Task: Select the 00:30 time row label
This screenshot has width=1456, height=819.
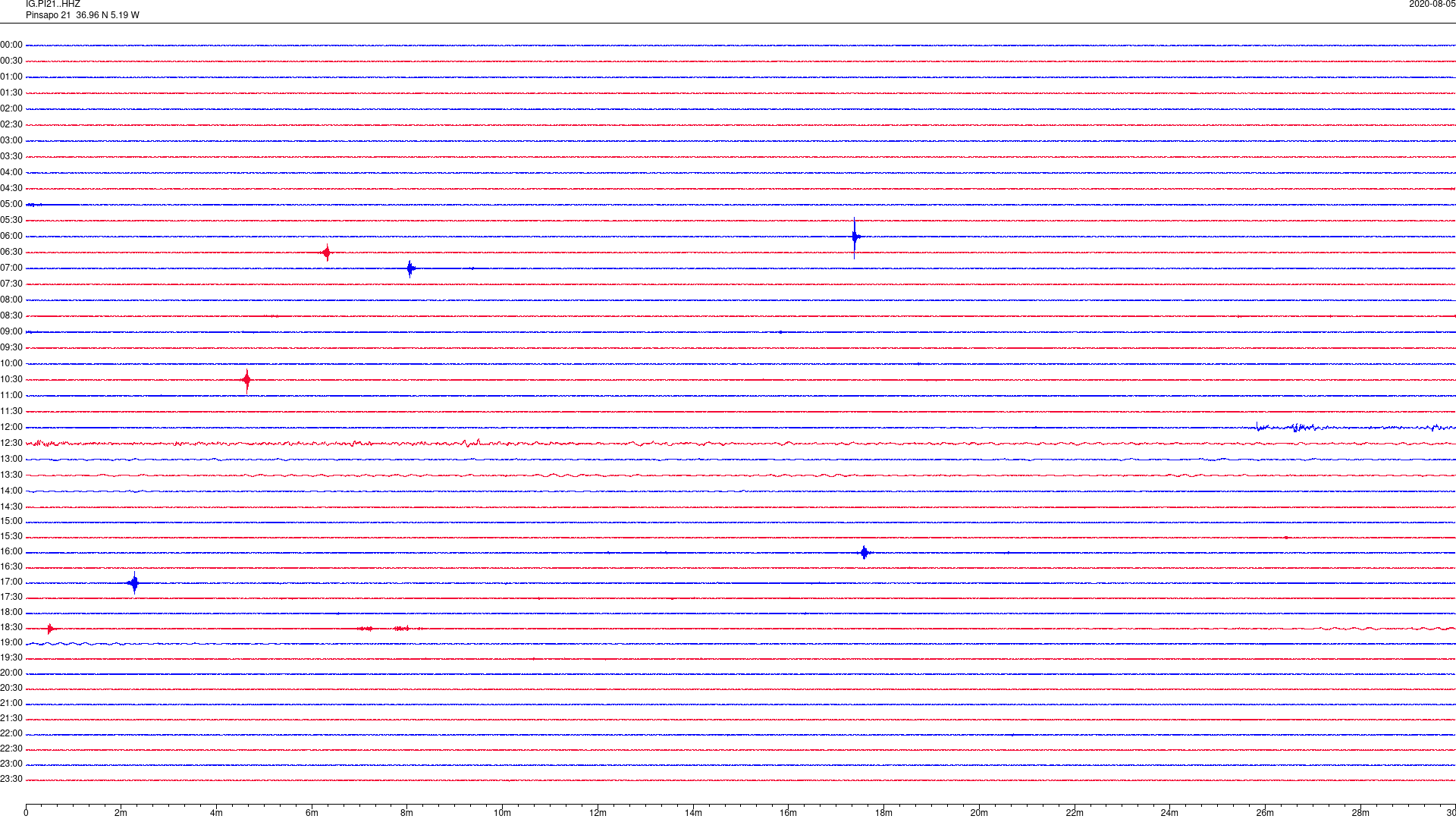Action: (11, 61)
